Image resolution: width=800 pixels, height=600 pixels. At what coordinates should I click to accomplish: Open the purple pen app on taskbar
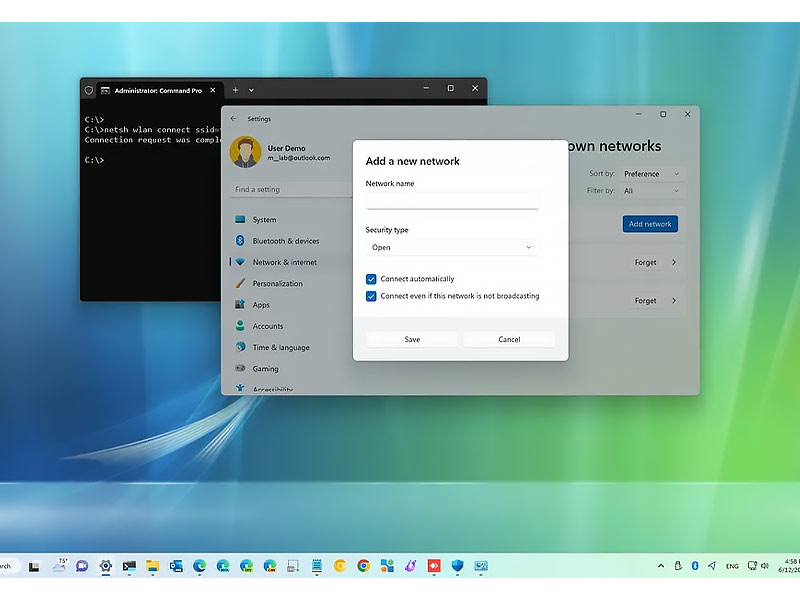pos(411,566)
